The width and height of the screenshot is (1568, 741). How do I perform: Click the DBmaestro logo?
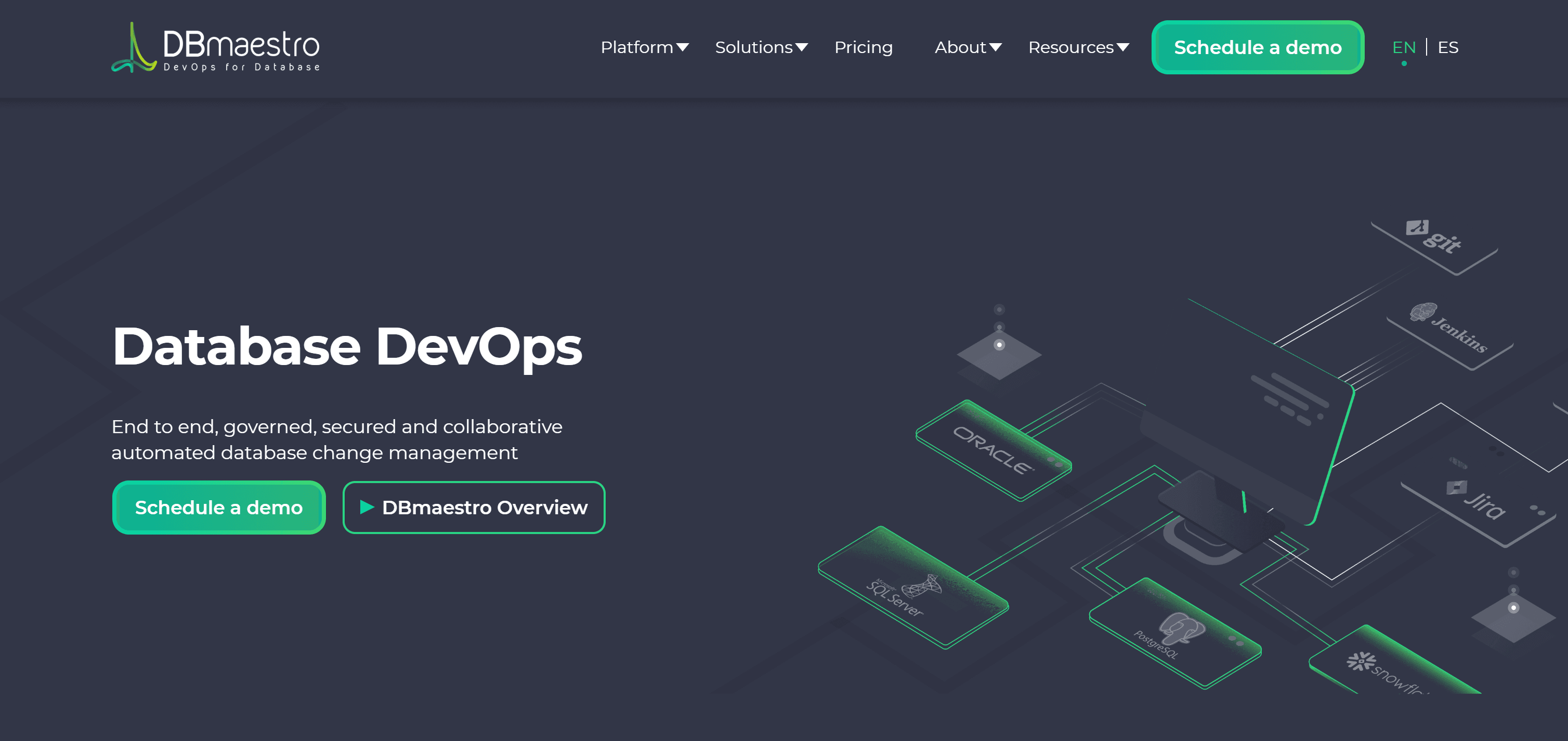(x=216, y=47)
